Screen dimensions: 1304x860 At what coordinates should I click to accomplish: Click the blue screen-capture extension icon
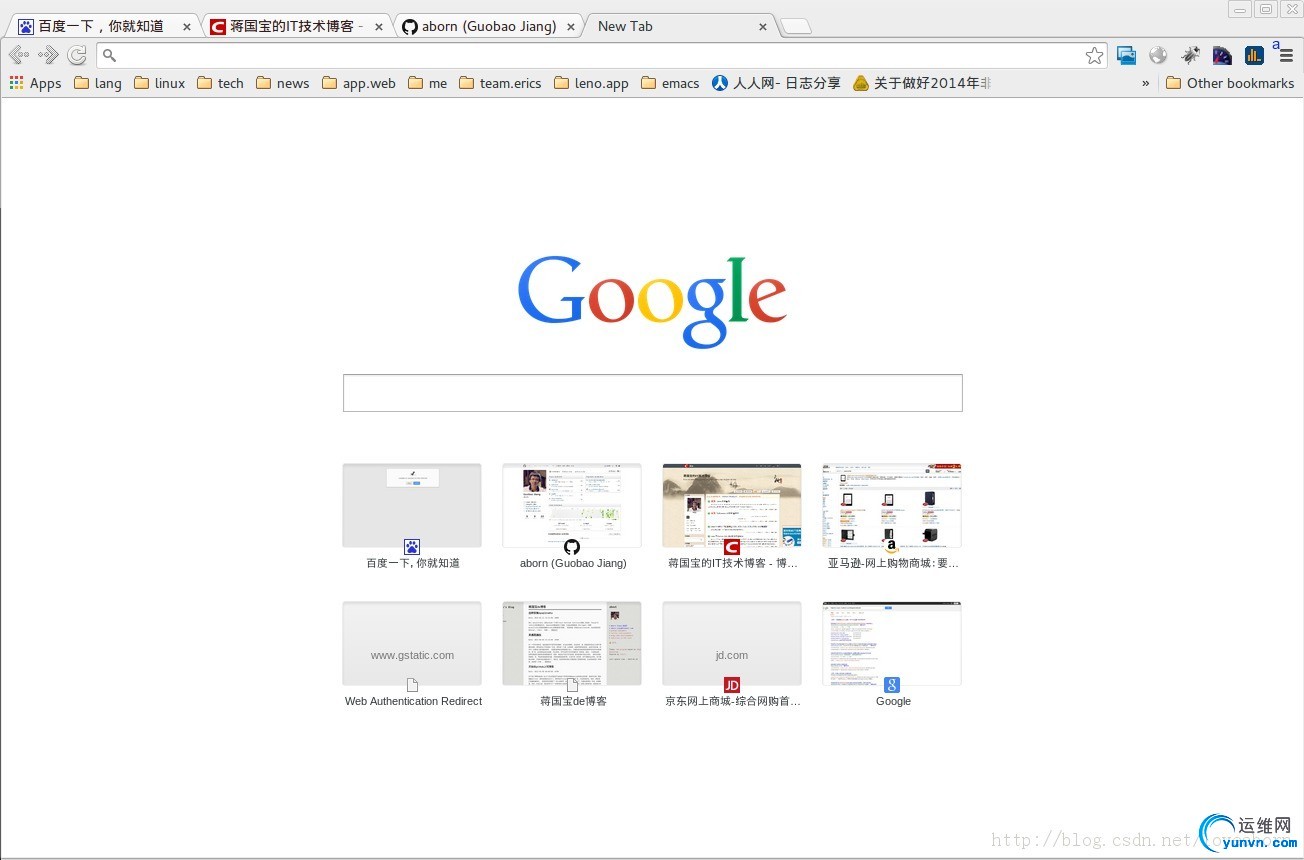click(1126, 56)
